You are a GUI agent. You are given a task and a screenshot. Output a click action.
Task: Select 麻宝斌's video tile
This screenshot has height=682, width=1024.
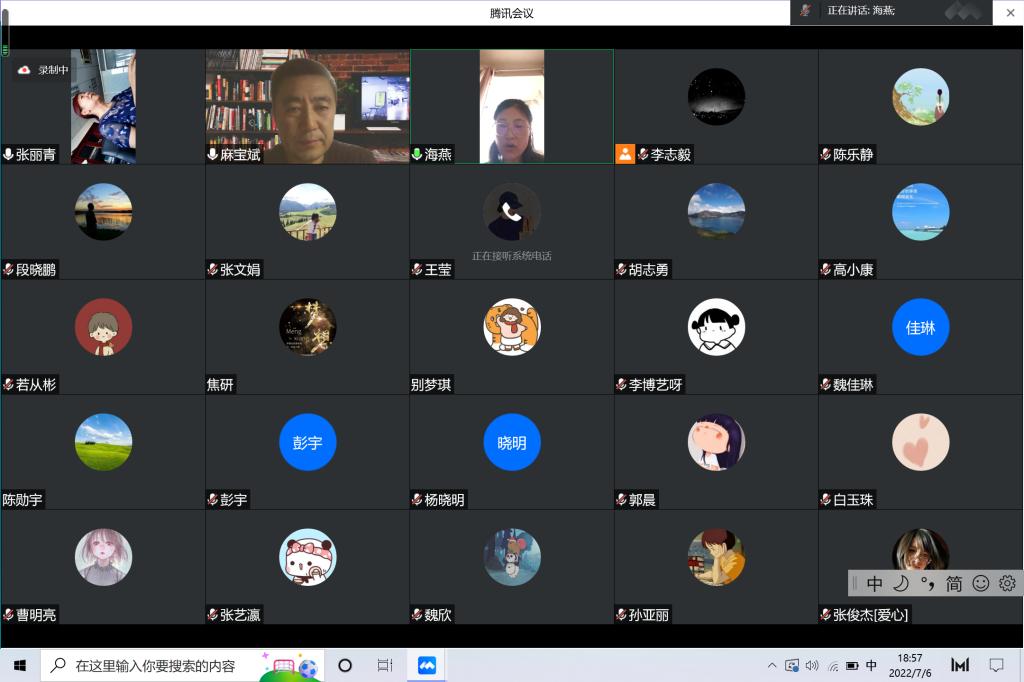307,105
